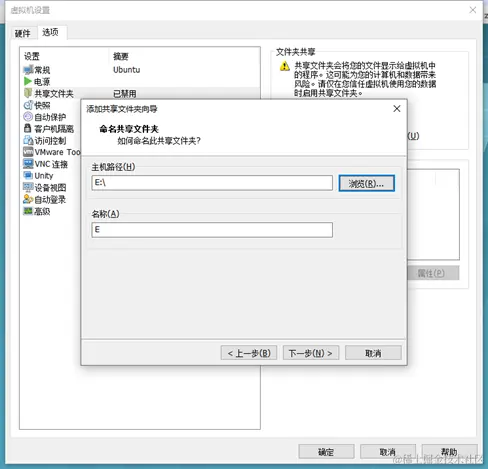Click the 访问控制 access control icon

[x=28, y=140]
